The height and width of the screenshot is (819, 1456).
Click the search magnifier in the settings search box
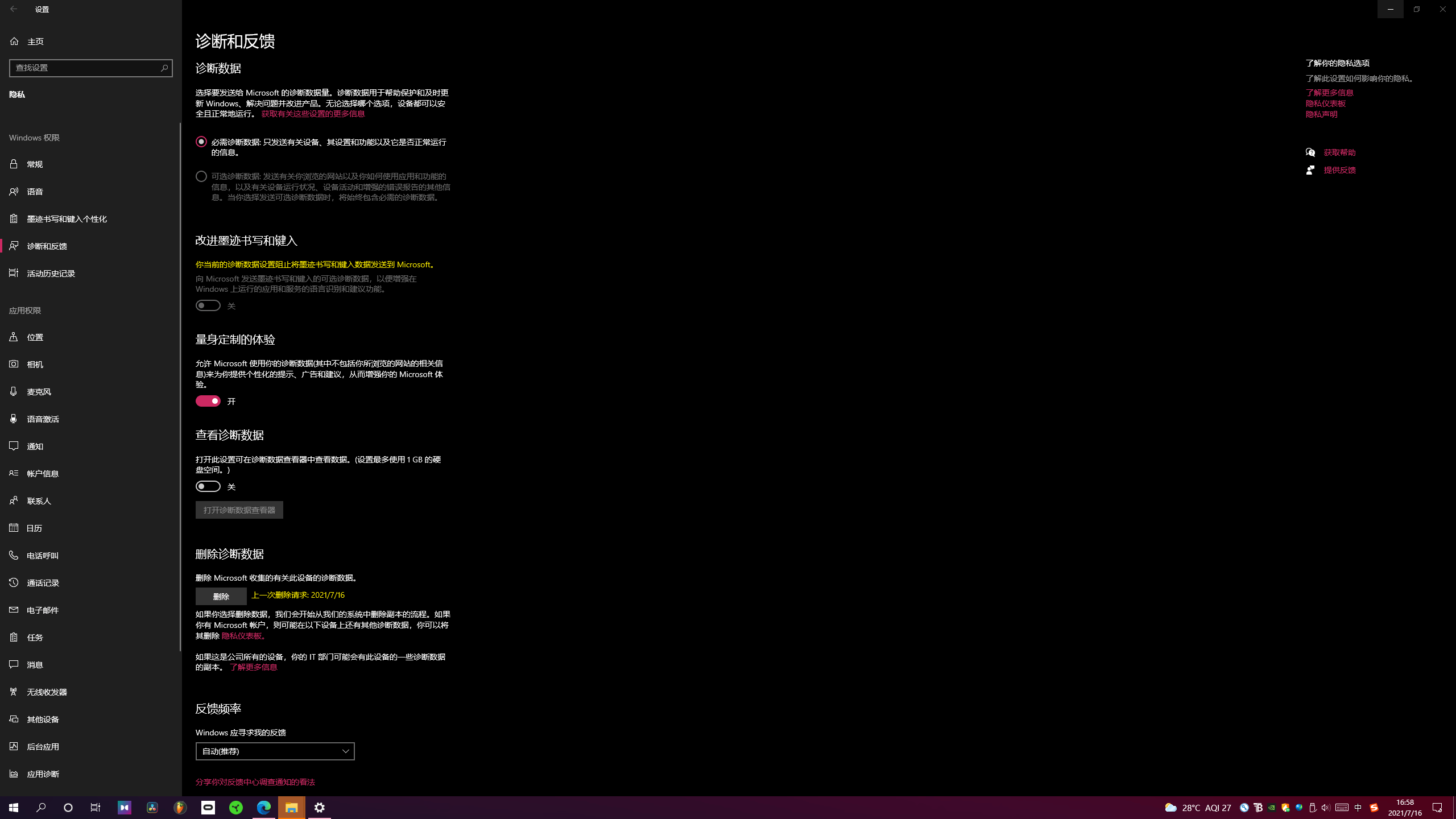click(x=164, y=68)
